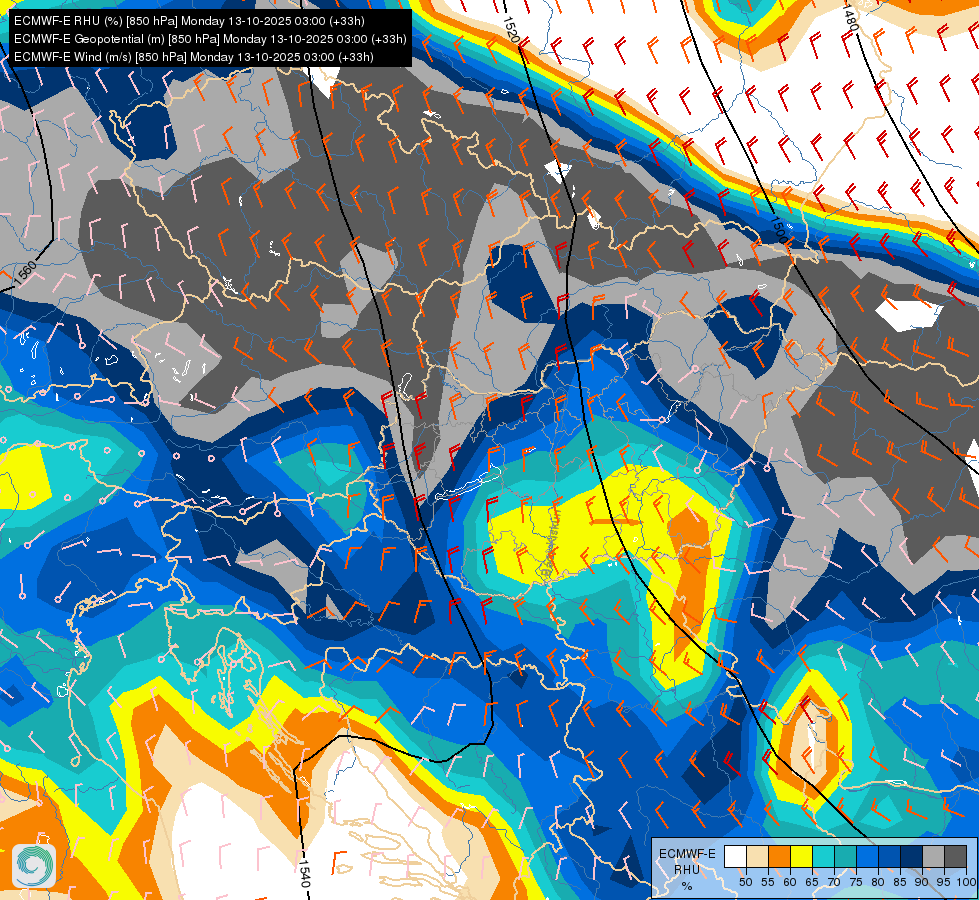Click the legend tick value 95

(943, 882)
